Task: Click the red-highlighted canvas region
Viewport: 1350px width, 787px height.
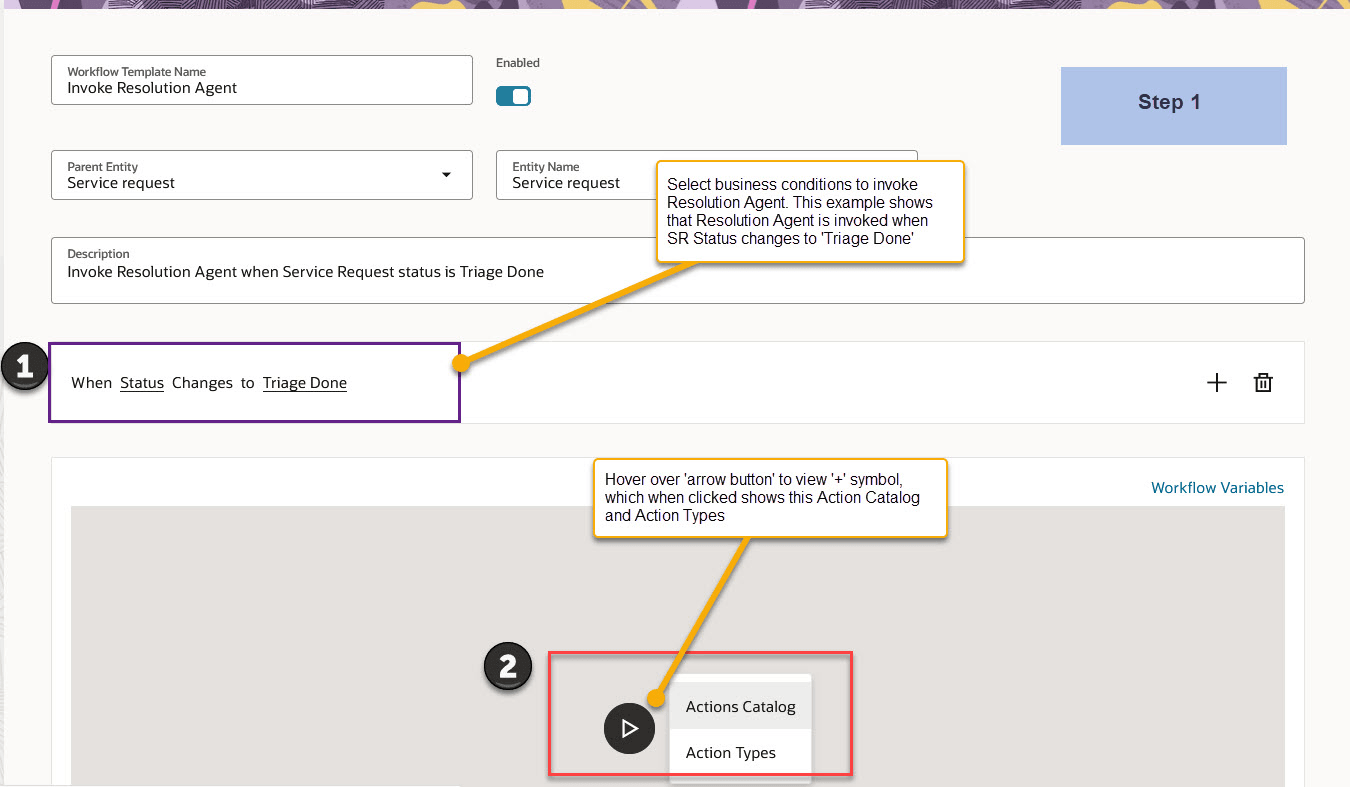Action: coord(700,715)
